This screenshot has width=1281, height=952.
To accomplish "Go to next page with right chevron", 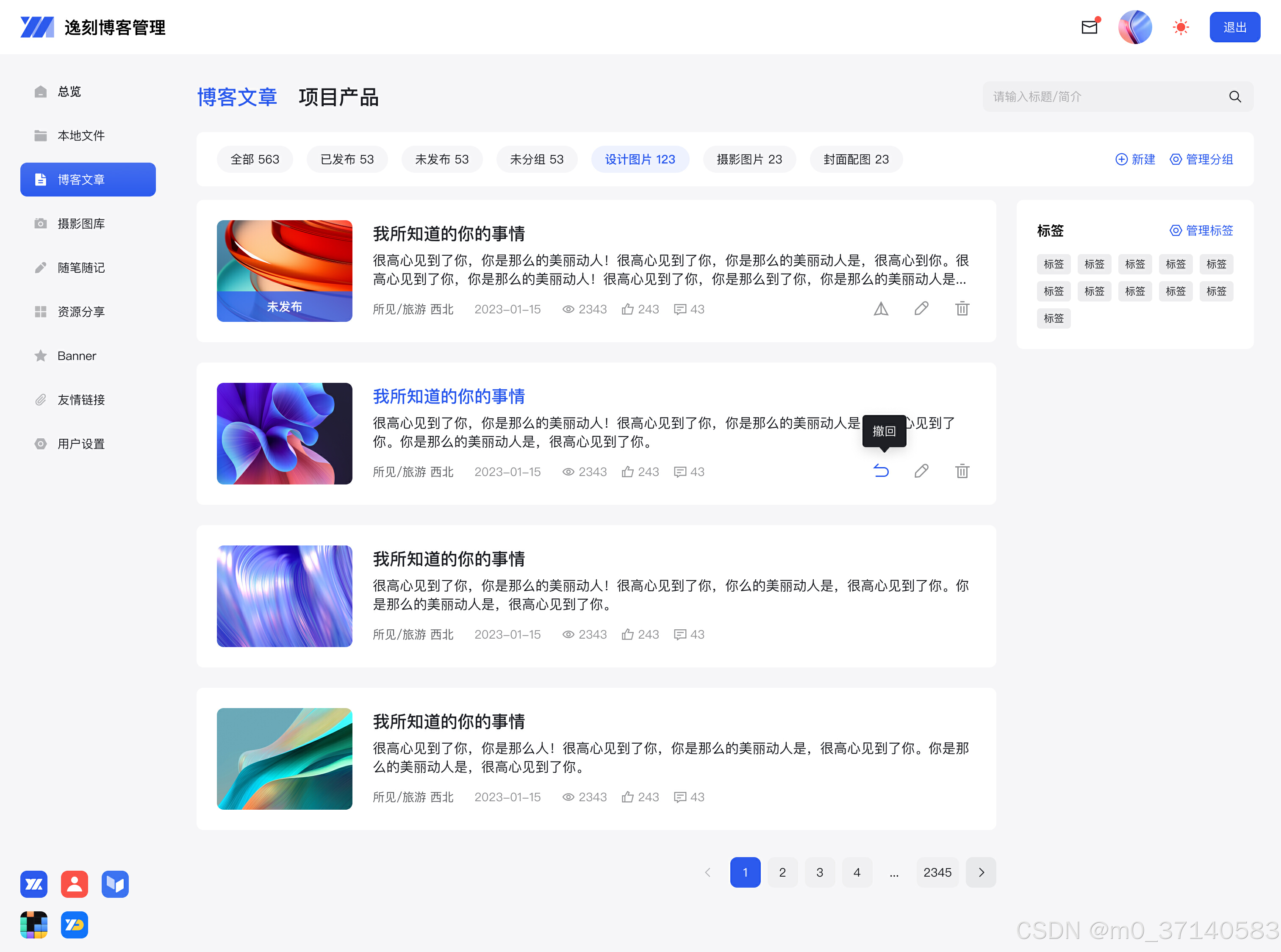I will coord(981,872).
